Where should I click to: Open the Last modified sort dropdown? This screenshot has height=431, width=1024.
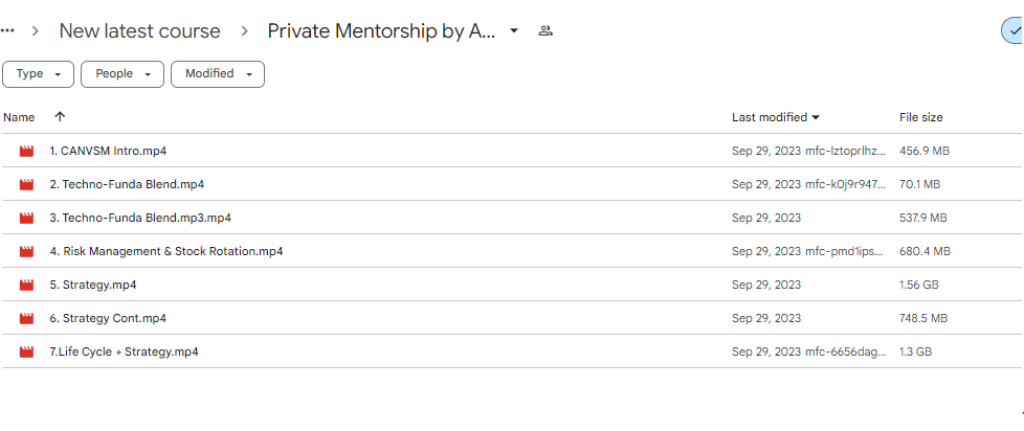[x=776, y=117]
